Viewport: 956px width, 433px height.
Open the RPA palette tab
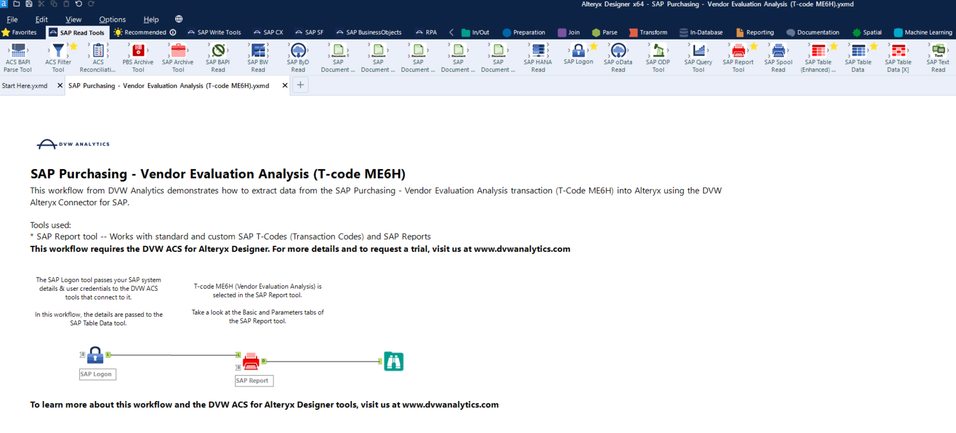point(427,32)
